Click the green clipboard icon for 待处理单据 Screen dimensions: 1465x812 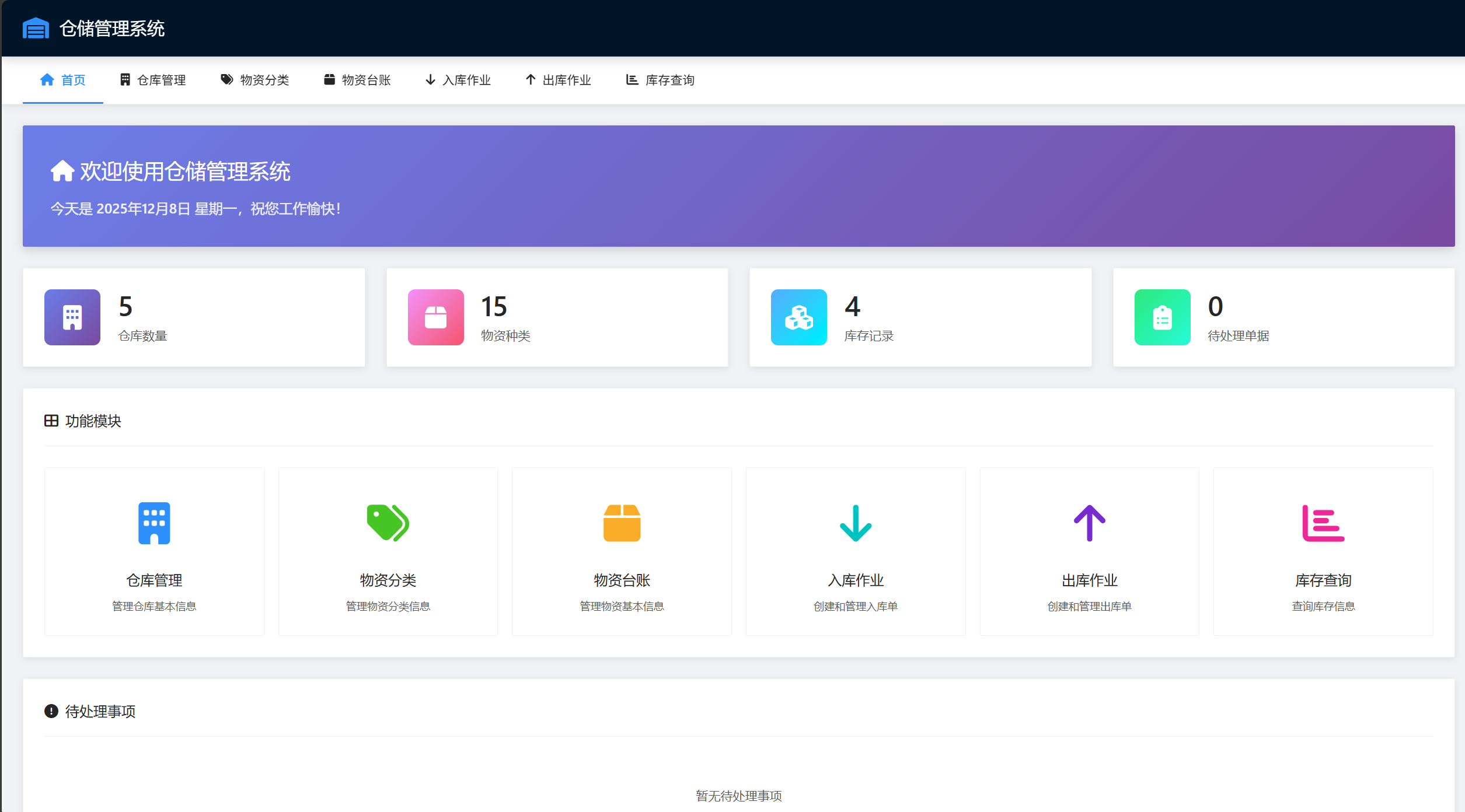(x=1162, y=317)
